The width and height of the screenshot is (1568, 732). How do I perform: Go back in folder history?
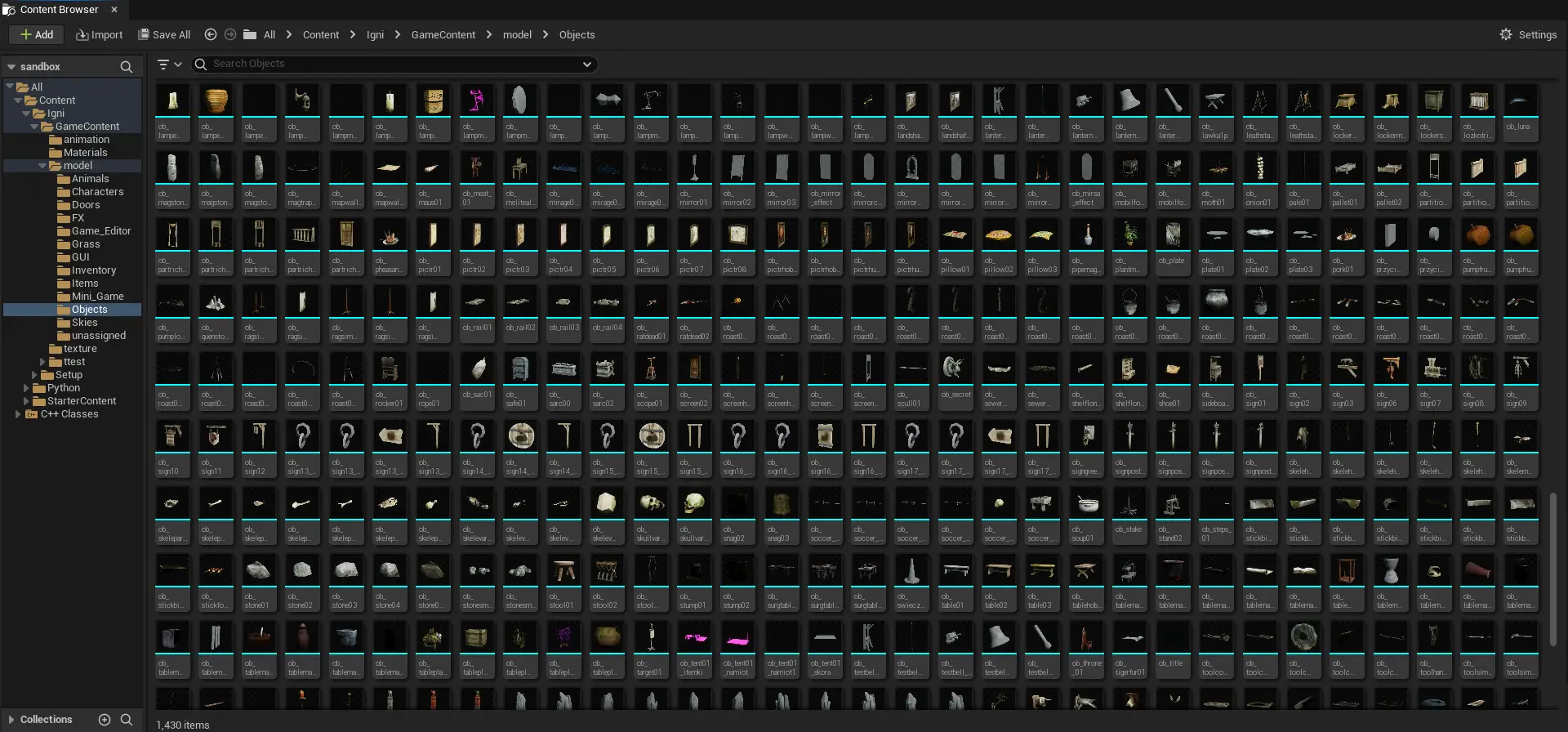211,34
